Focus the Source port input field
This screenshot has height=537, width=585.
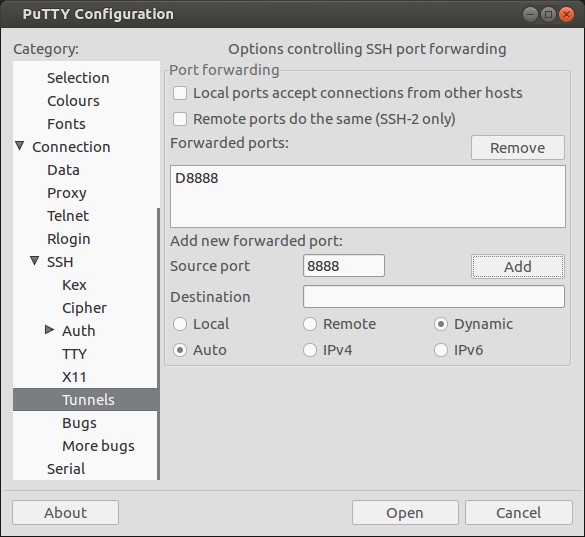coord(344,266)
